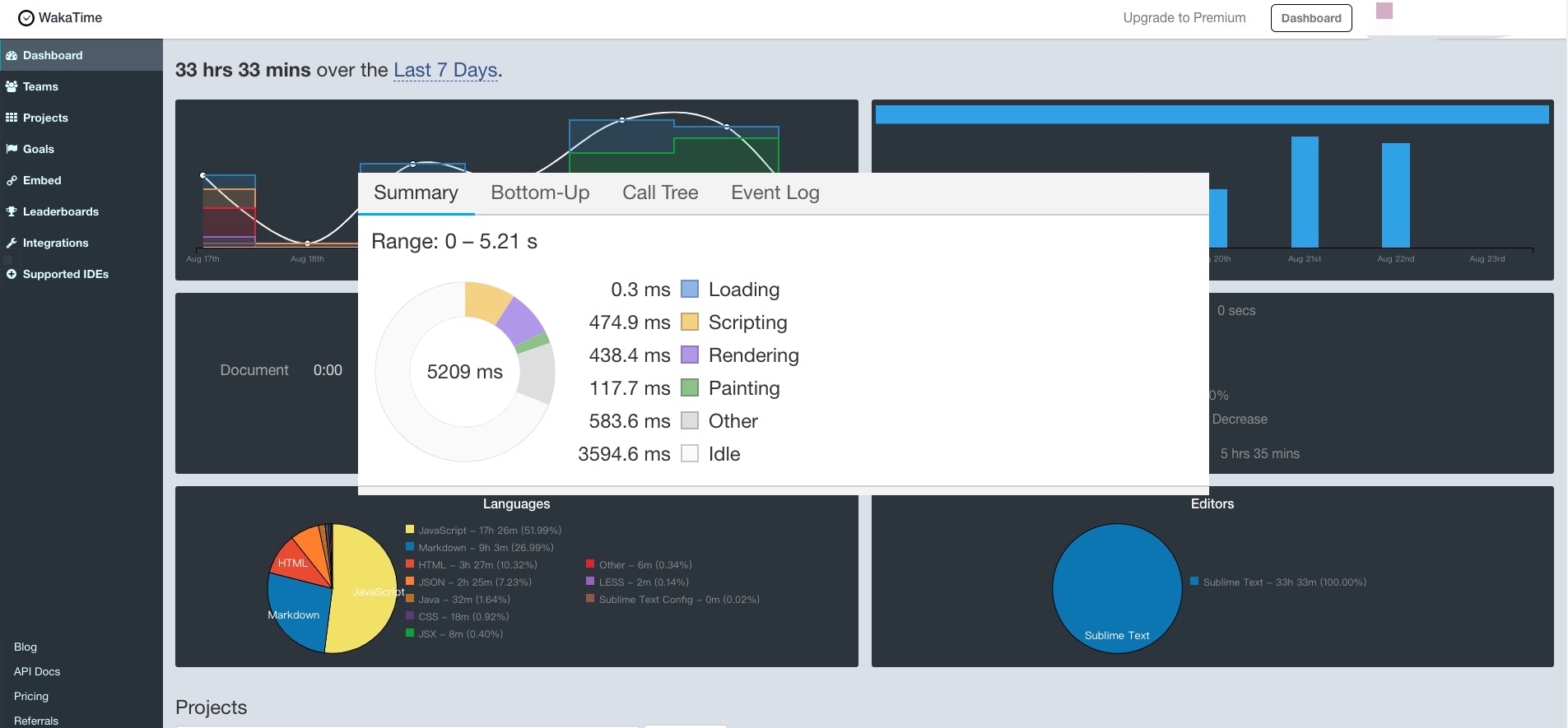This screenshot has height=728, width=1568.
Task: Click the Integrations wrench icon
Action: pos(12,243)
